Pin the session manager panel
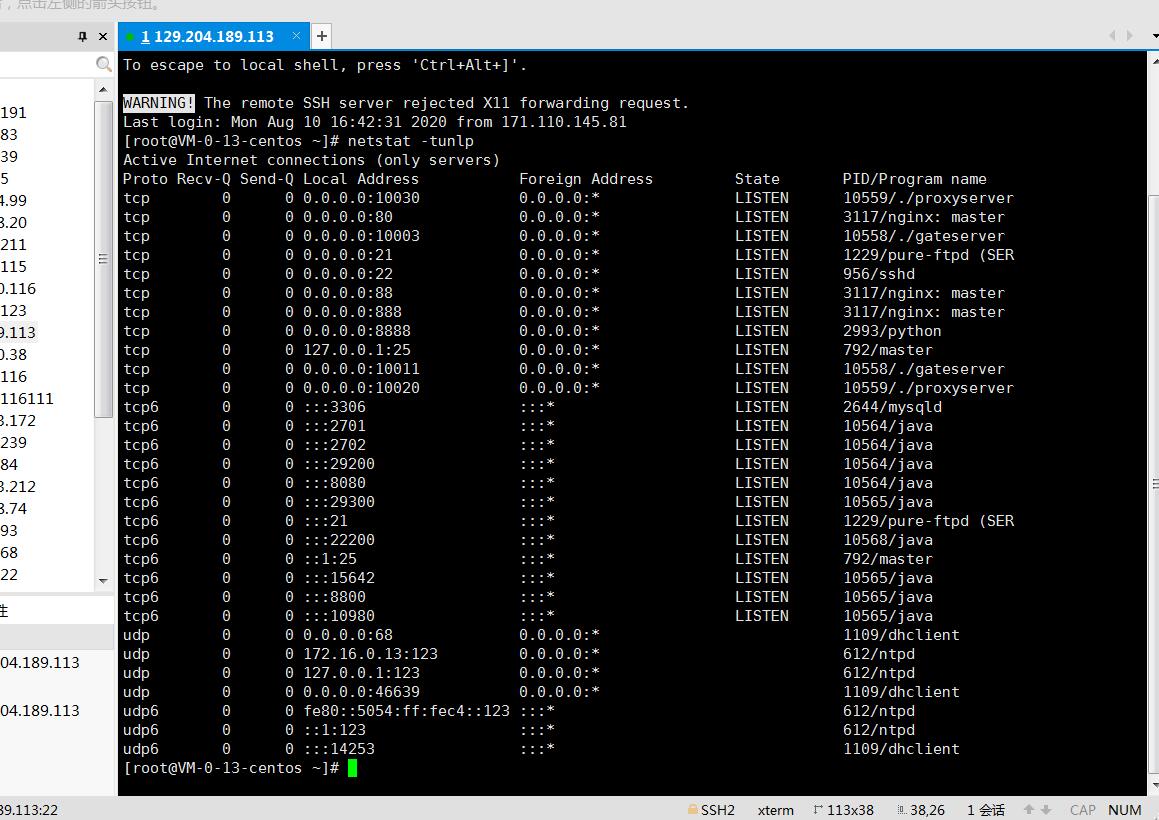1159x820 pixels. point(83,36)
